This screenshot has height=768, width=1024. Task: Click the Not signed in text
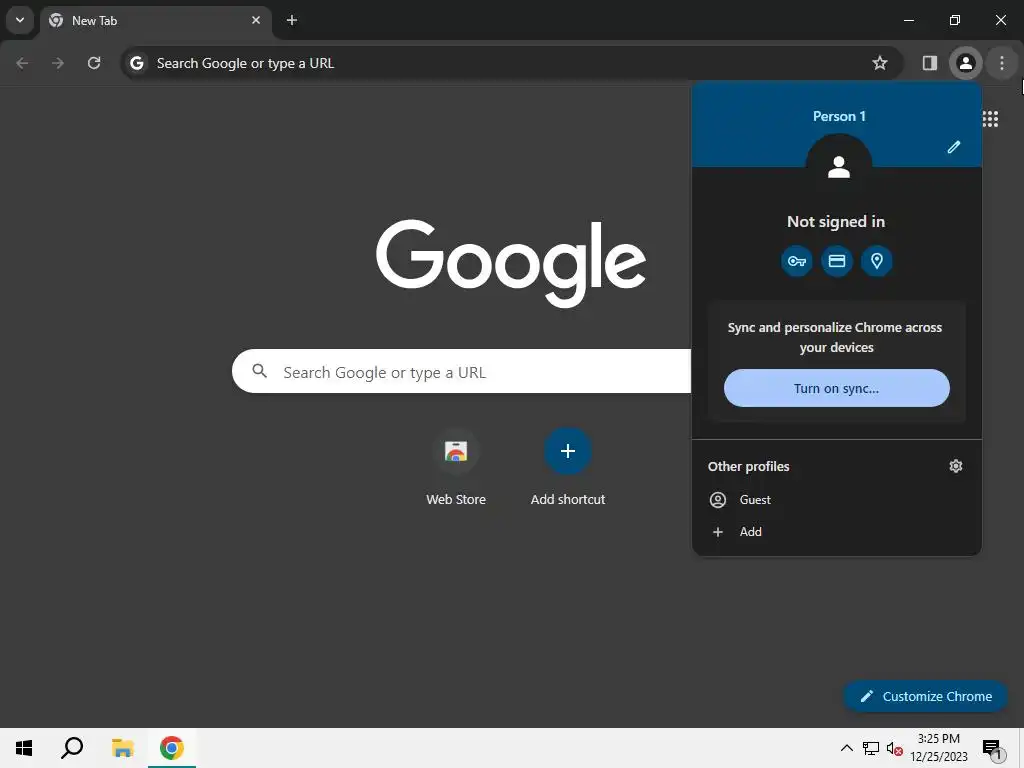(836, 222)
